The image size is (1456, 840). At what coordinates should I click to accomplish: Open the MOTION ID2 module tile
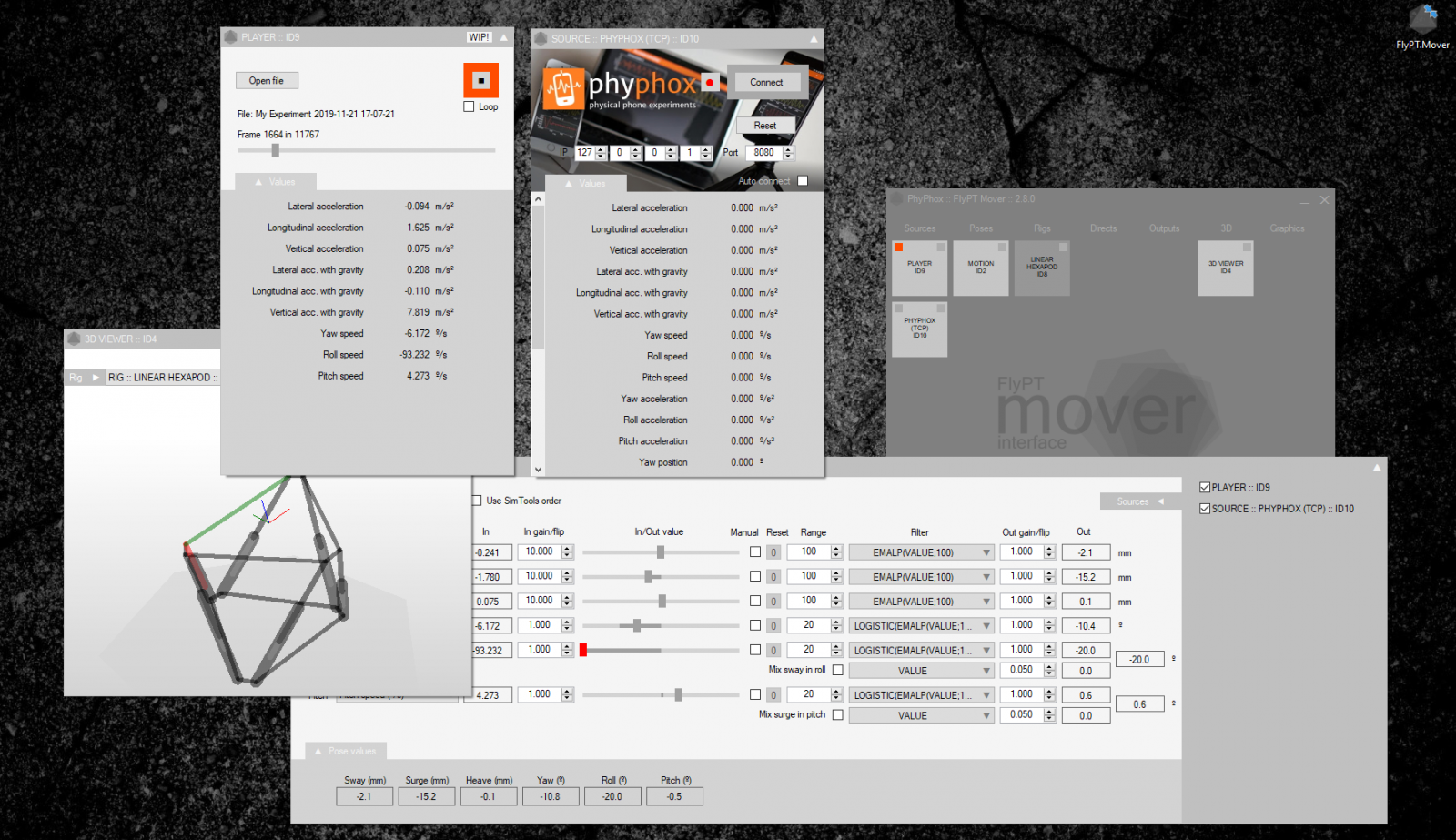click(x=980, y=268)
